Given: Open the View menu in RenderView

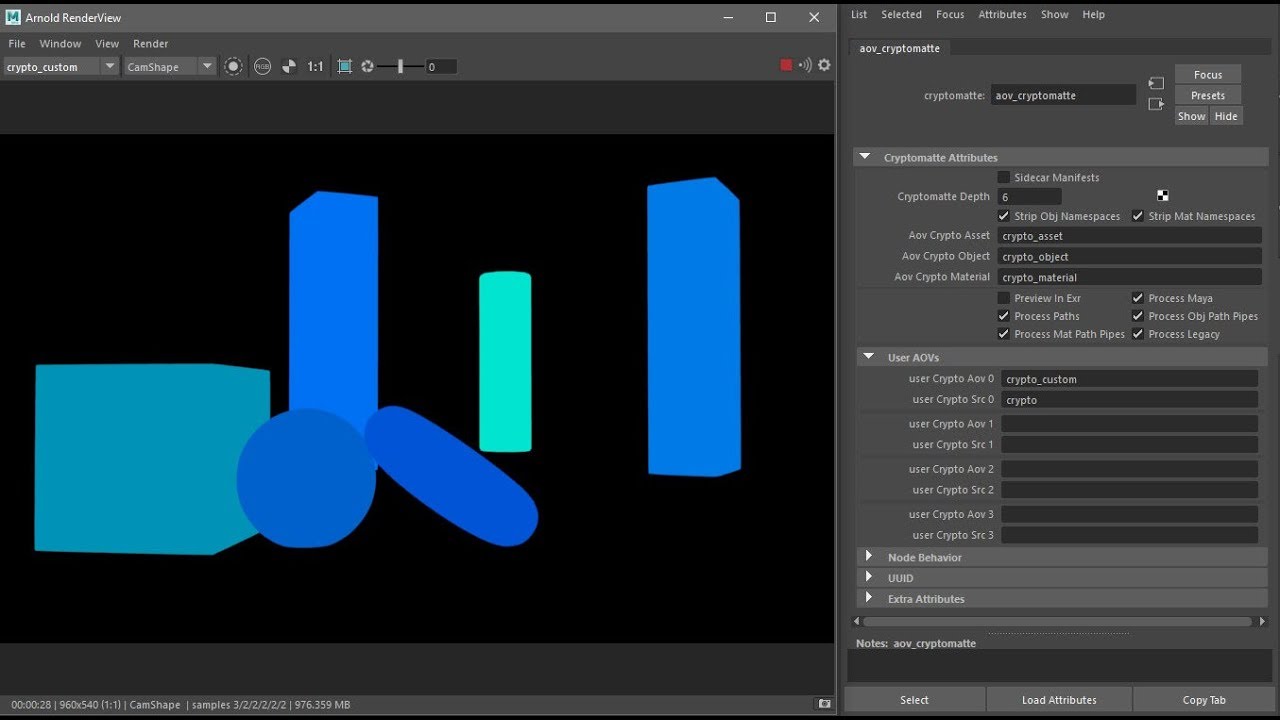Looking at the screenshot, I should coord(107,44).
